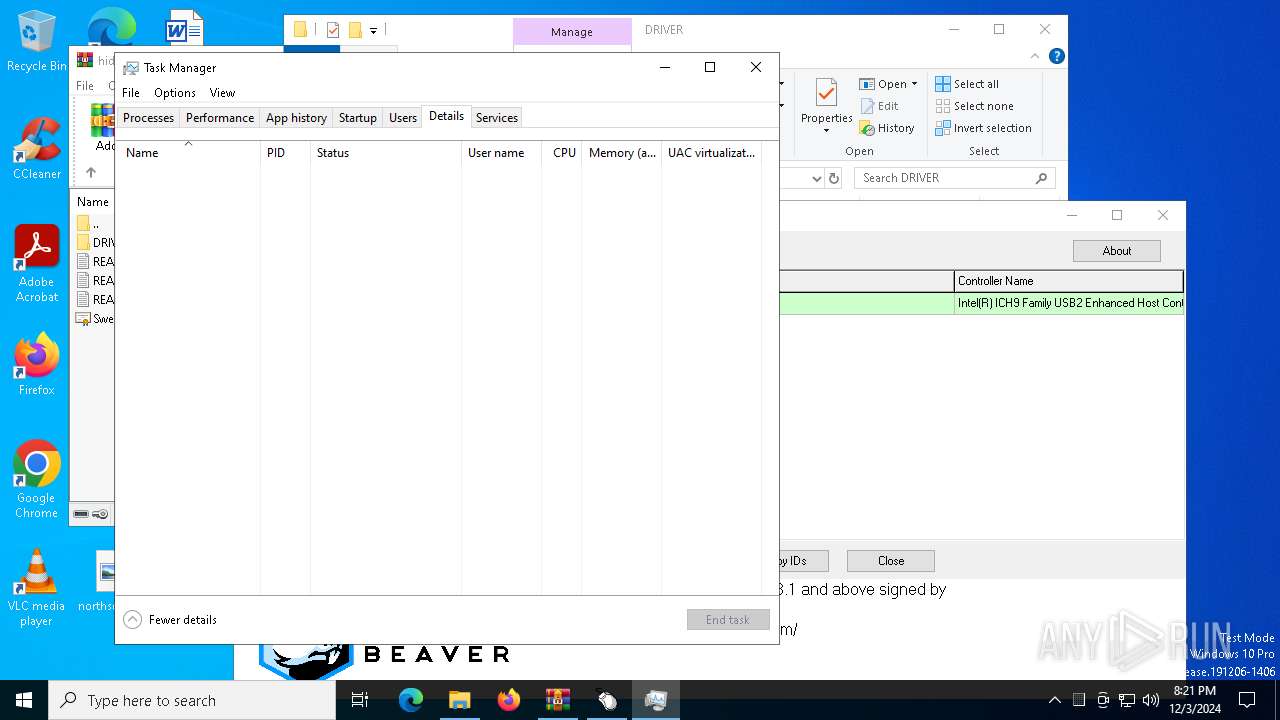Click the up-arrow in WinRAR window
The image size is (1280, 720).
pyautogui.click(x=91, y=172)
